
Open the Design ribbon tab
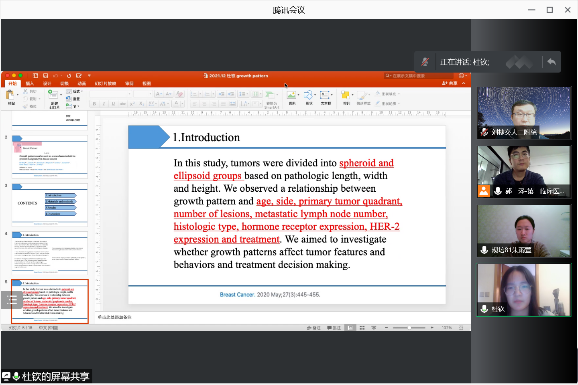[x=47, y=83]
